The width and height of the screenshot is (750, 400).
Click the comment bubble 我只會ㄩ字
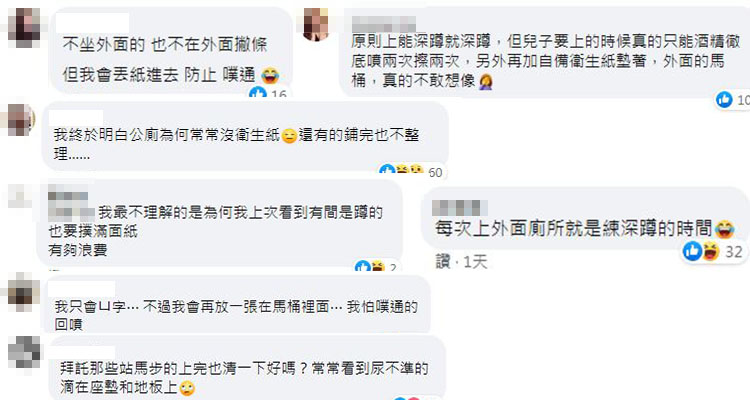pyautogui.click(x=238, y=305)
